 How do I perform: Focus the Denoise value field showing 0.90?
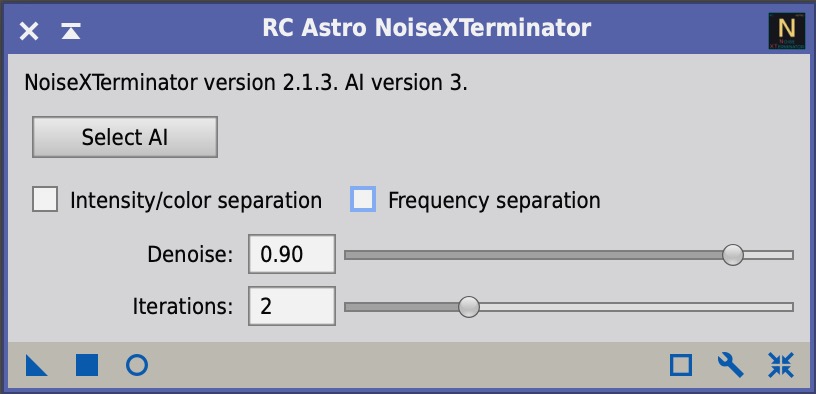(292, 254)
